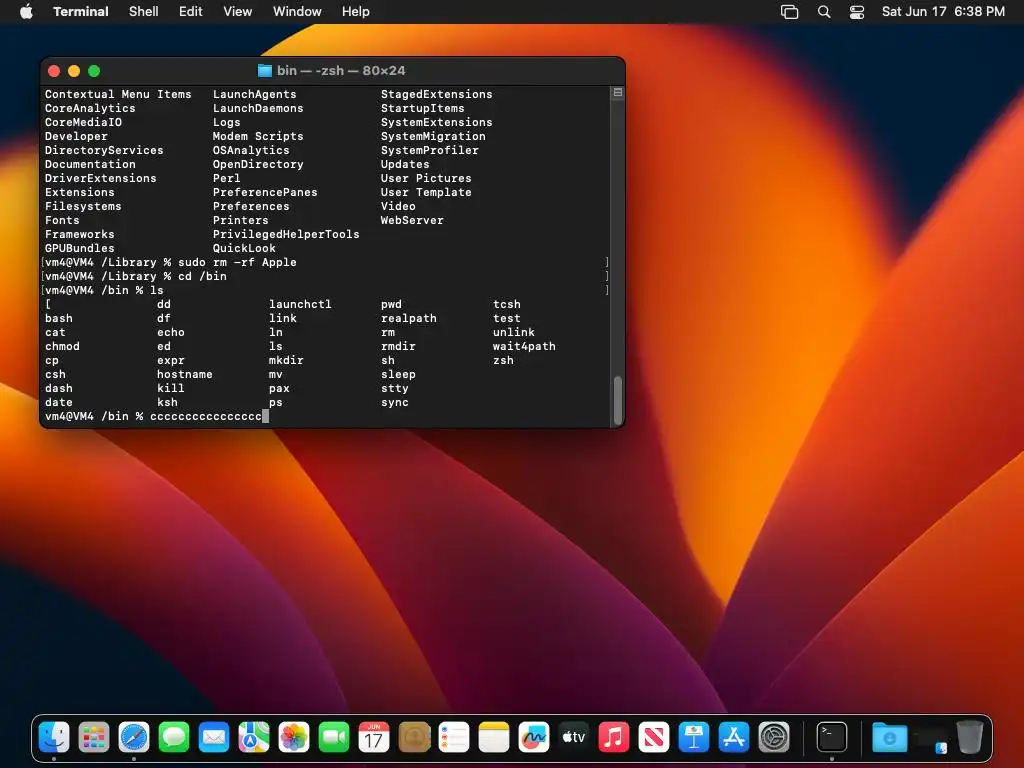Click 'wait4path' in the ls output
This screenshot has height=768, width=1024.
click(524, 346)
